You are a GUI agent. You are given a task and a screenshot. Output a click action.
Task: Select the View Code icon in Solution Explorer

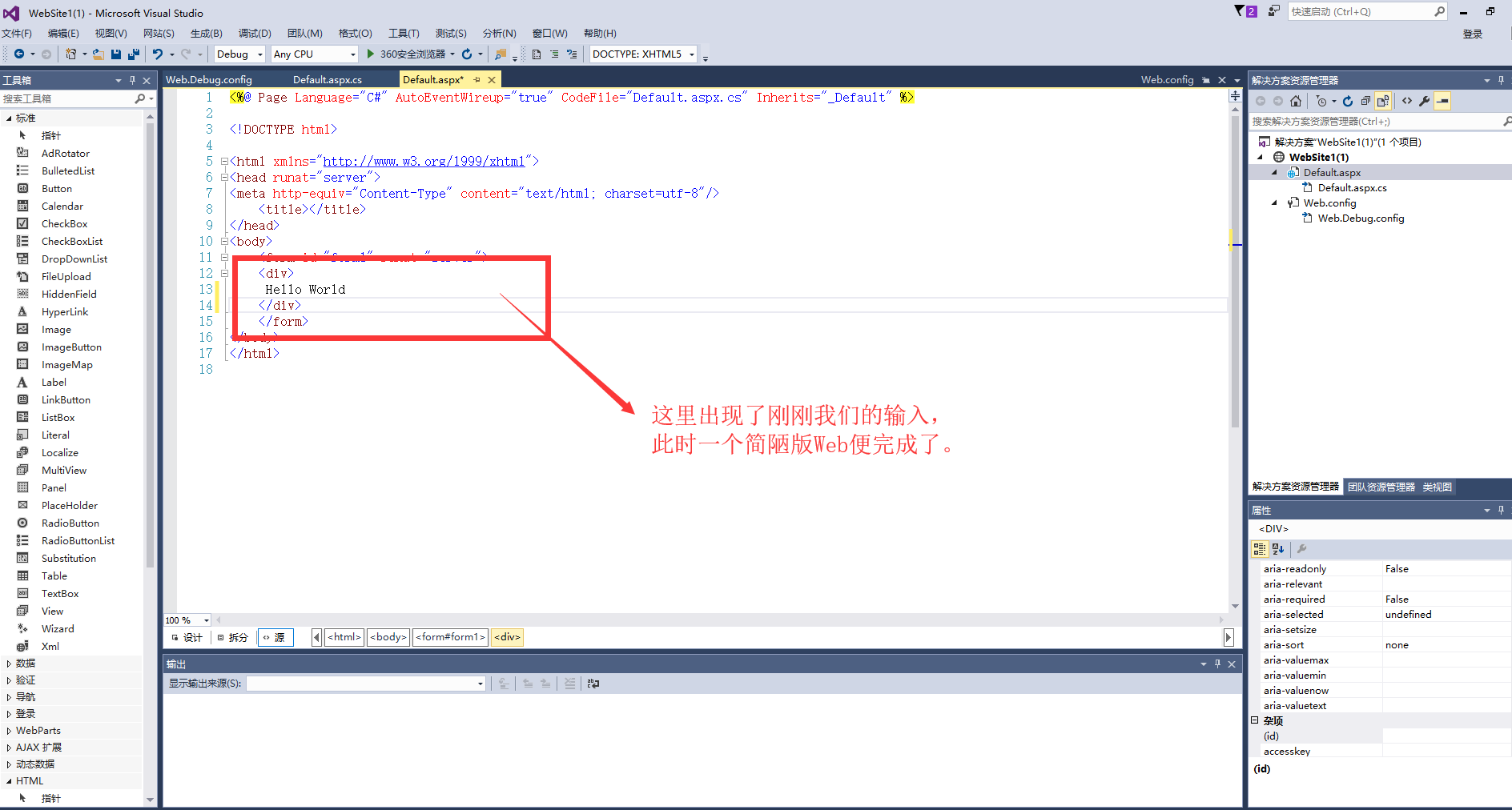1407,101
